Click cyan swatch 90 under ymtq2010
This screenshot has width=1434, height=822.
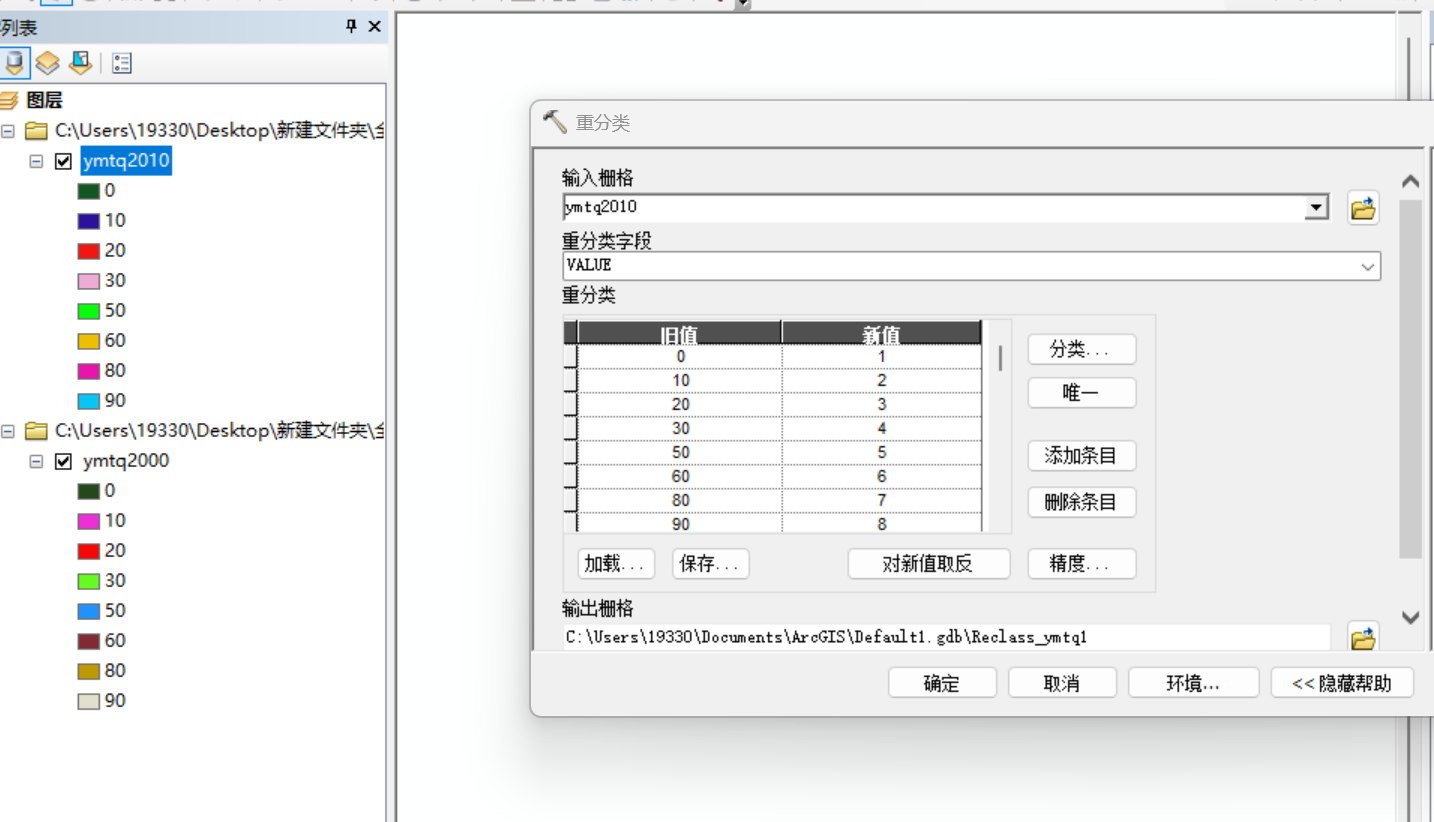(89, 401)
